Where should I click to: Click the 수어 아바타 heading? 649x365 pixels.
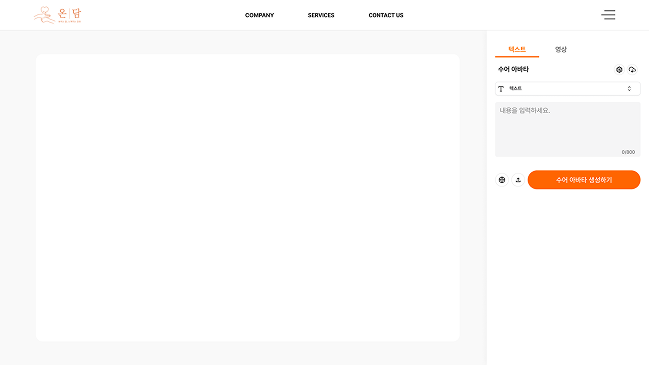coord(513,70)
